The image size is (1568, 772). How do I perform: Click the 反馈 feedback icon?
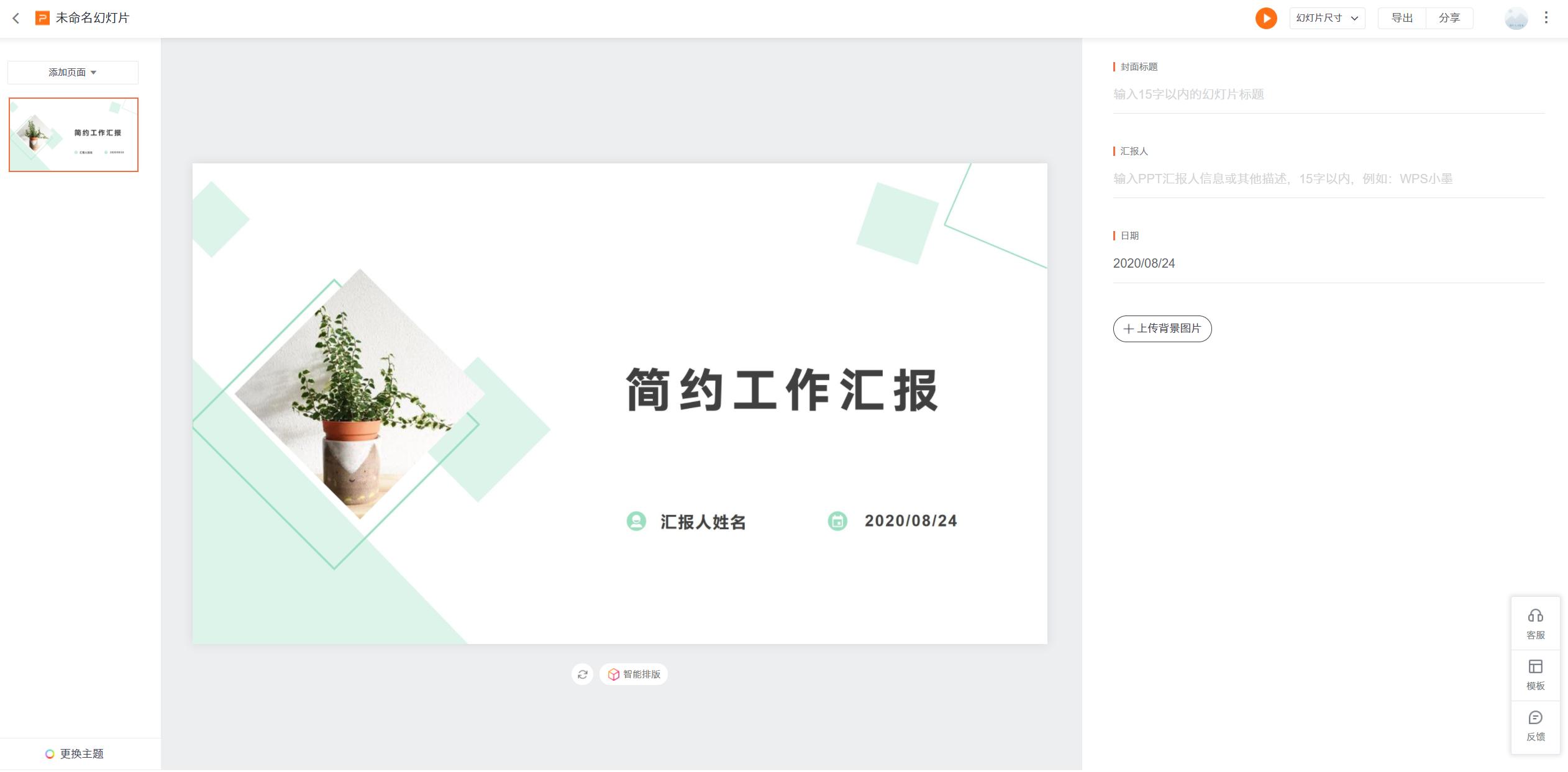pos(1536,725)
